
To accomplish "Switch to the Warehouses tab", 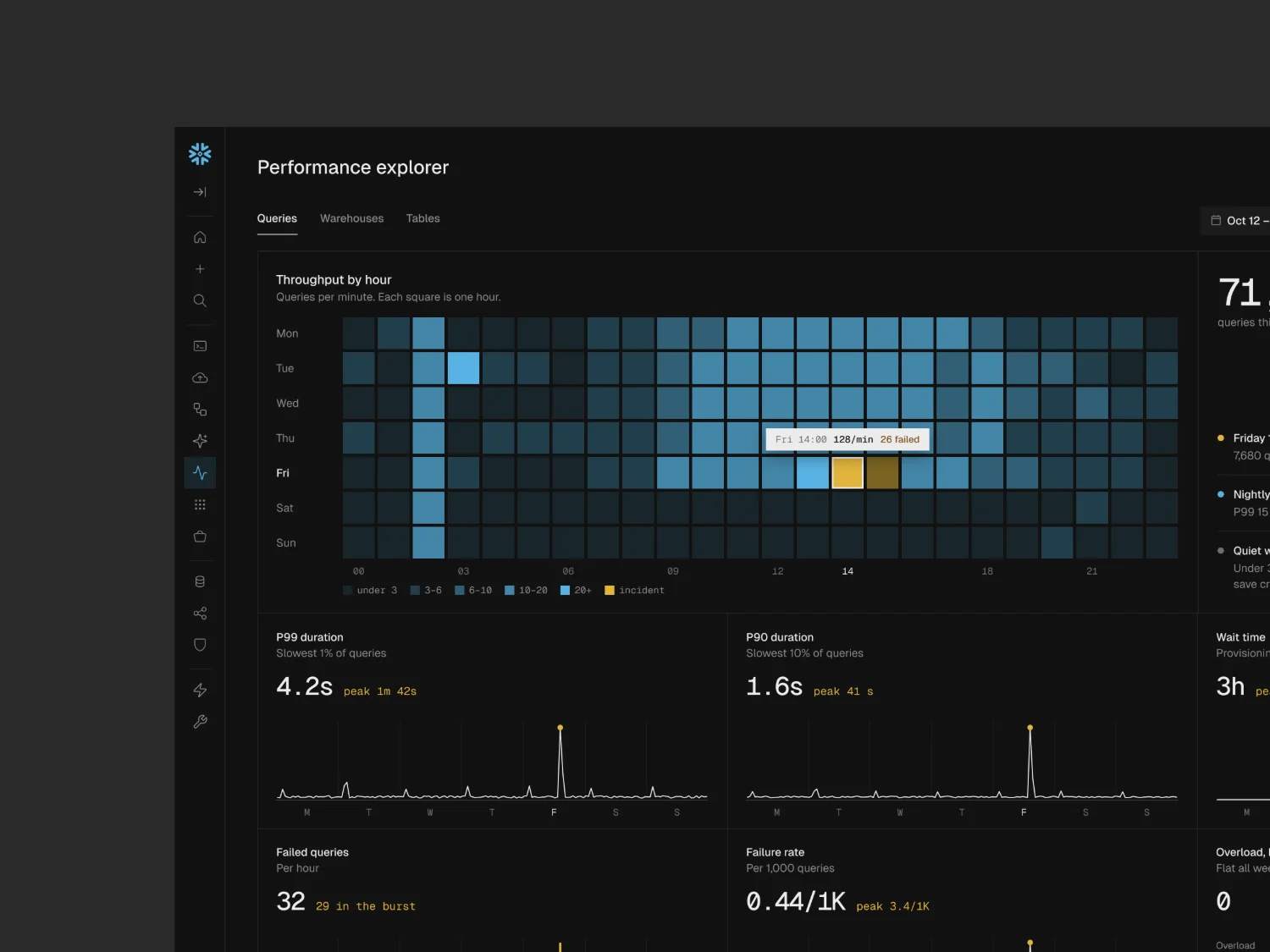I will coord(351,218).
